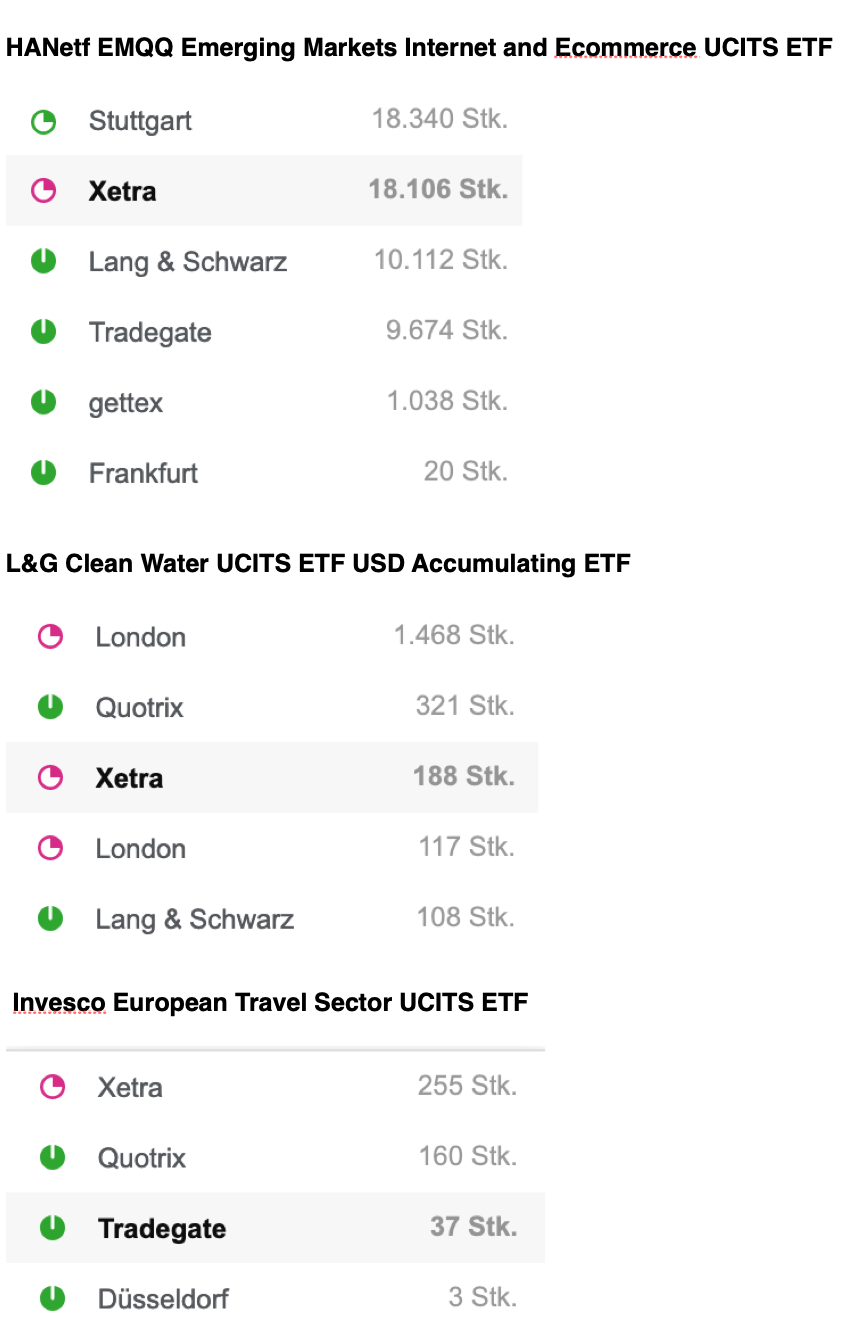Click the L&G Clean Water UCITS ETF heading
Screen dimensions: 852x1340
pos(318,564)
